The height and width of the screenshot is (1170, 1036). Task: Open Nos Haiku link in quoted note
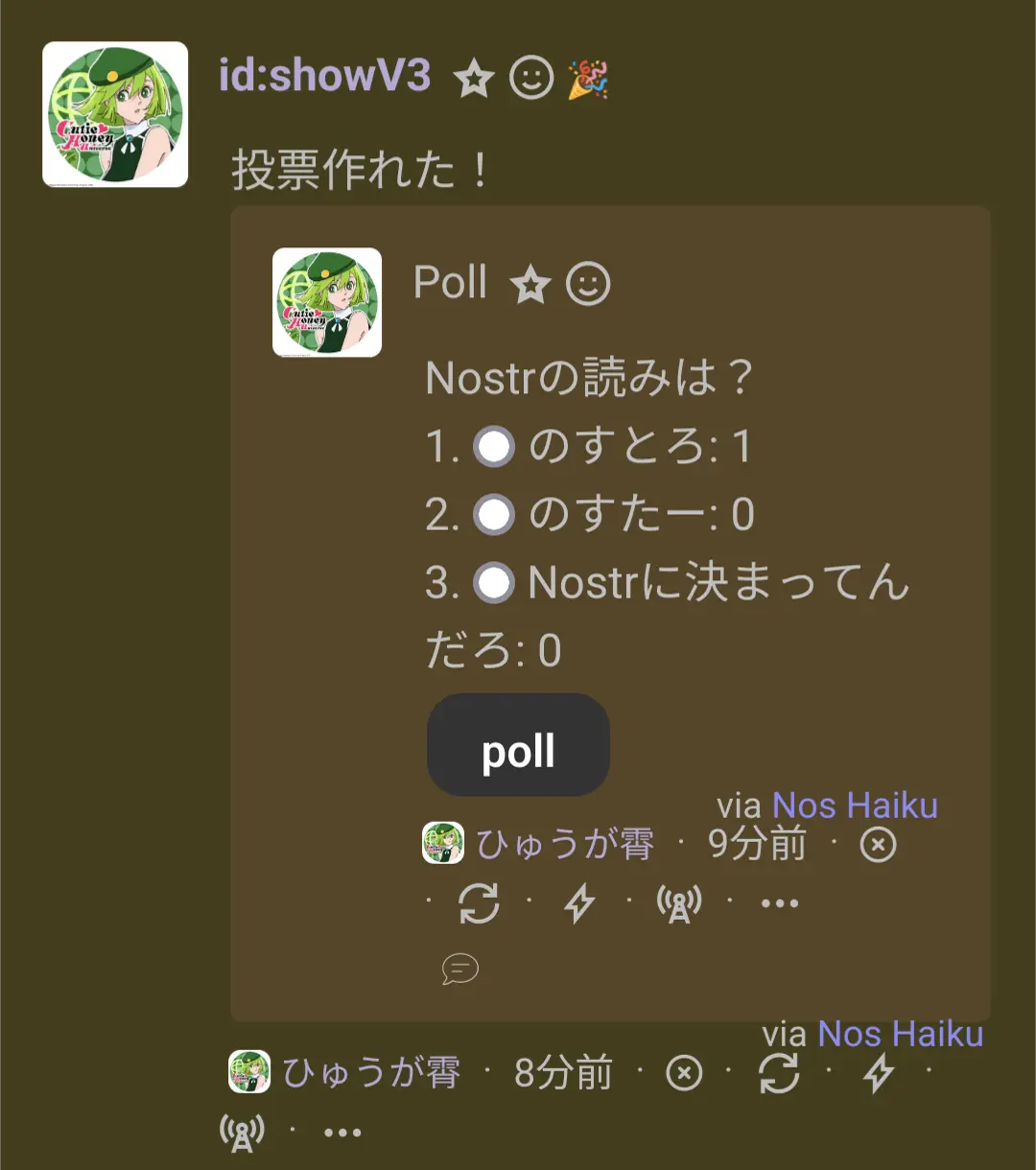(855, 806)
